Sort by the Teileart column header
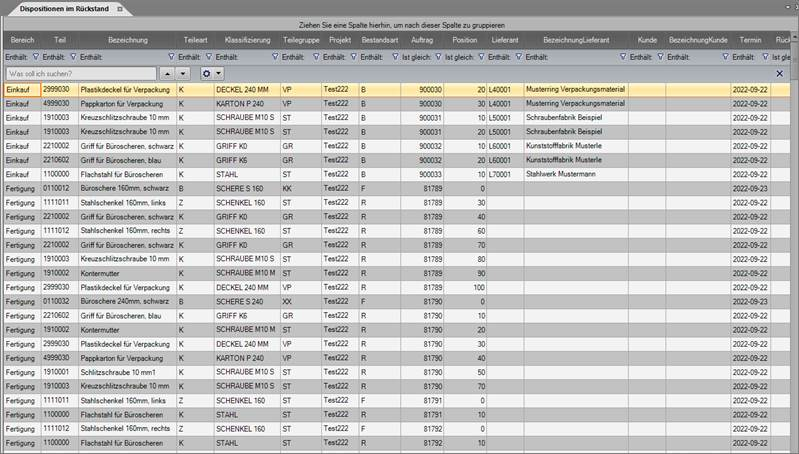 (x=195, y=40)
